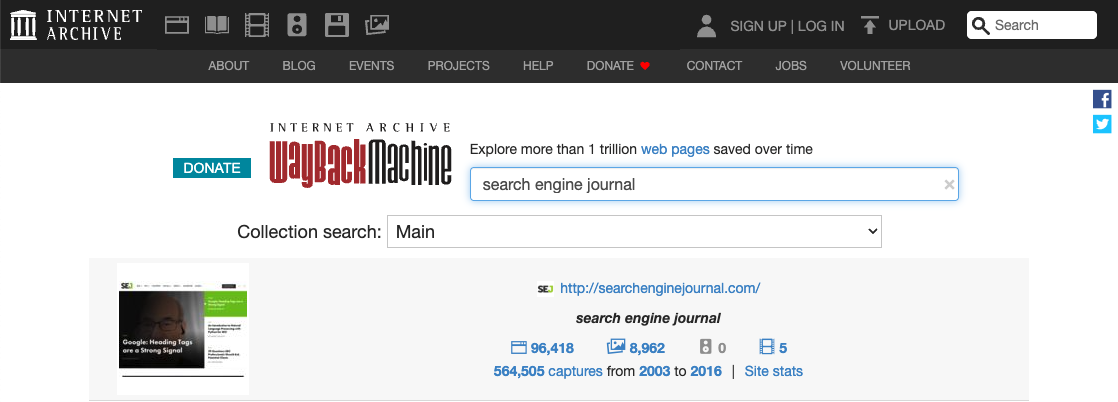Click the 8,962 images count
This screenshot has height=402, width=1118.
click(x=647, y=348)
